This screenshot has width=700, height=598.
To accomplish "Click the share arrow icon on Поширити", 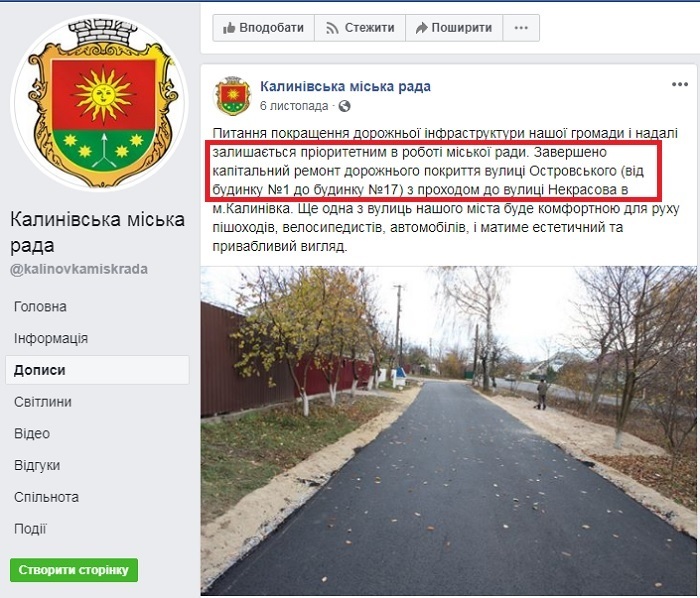I will tap(421, 28).
